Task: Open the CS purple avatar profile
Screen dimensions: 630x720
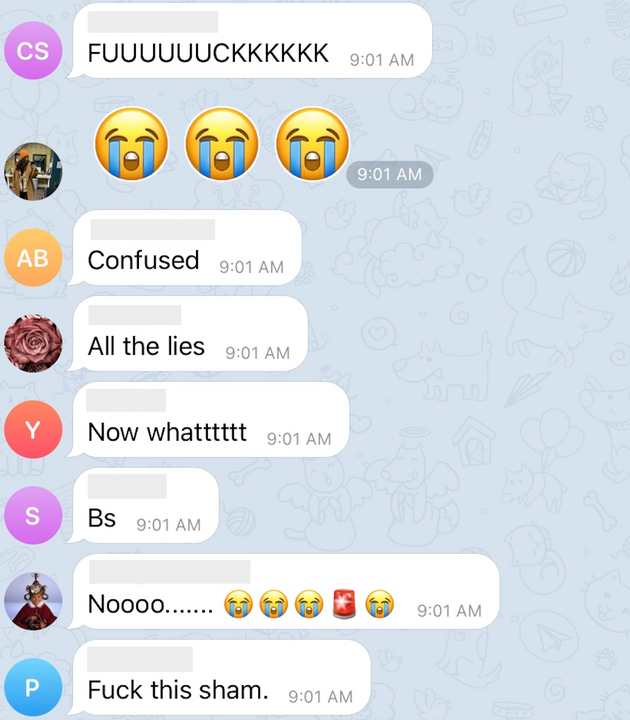Action: pos(33,51)
